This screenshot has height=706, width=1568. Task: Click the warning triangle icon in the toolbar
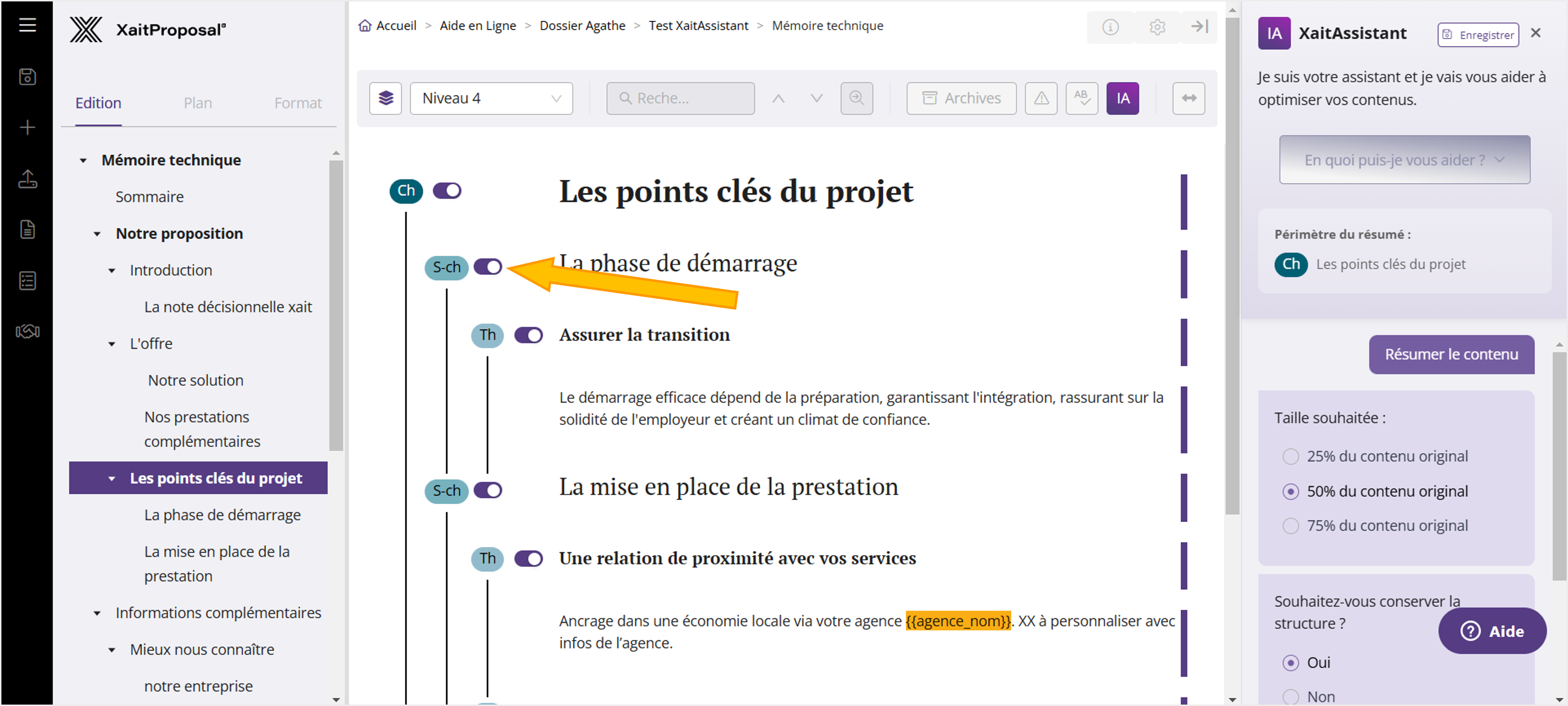point(1041,98)
